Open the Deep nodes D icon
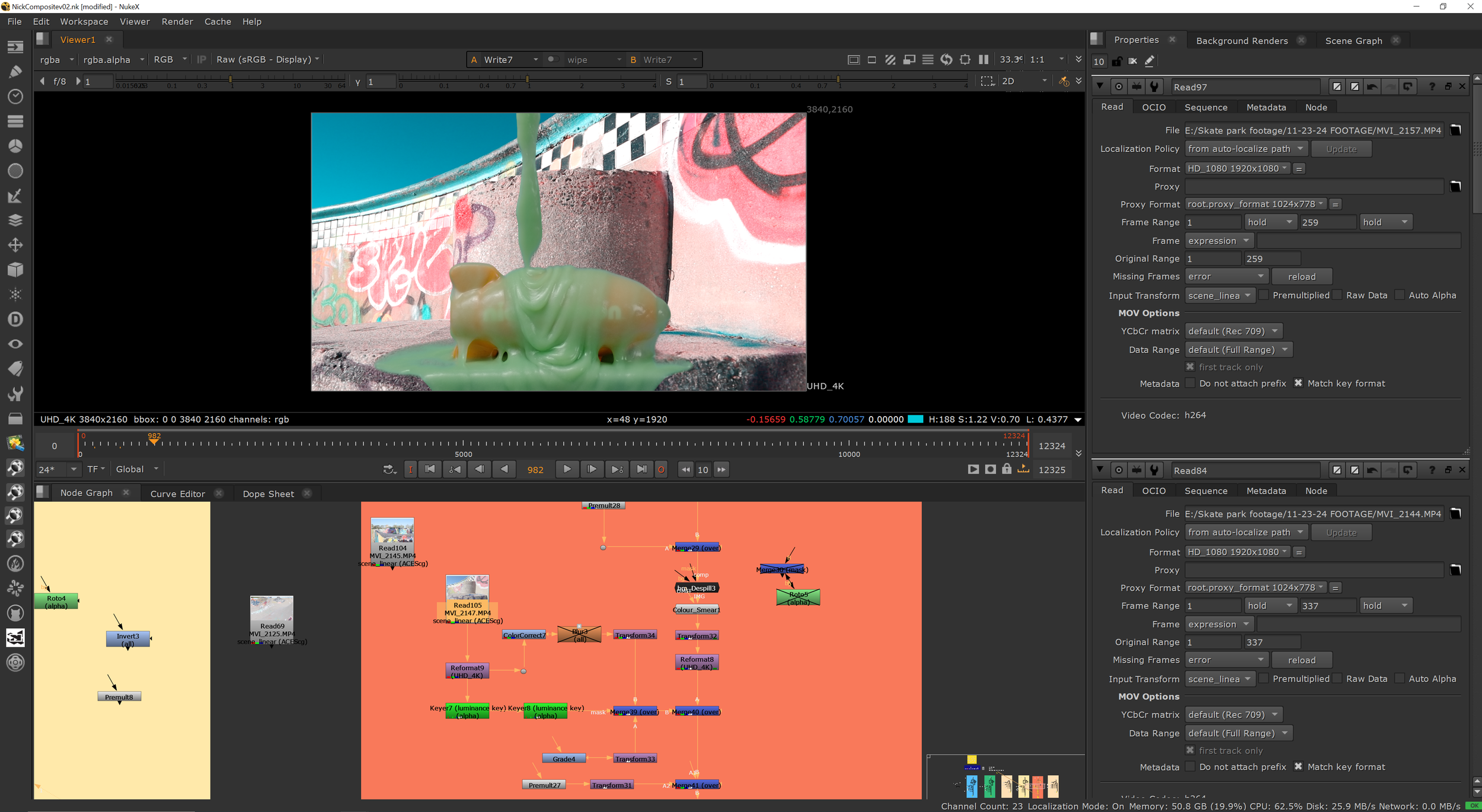 [x=15, y=319]
